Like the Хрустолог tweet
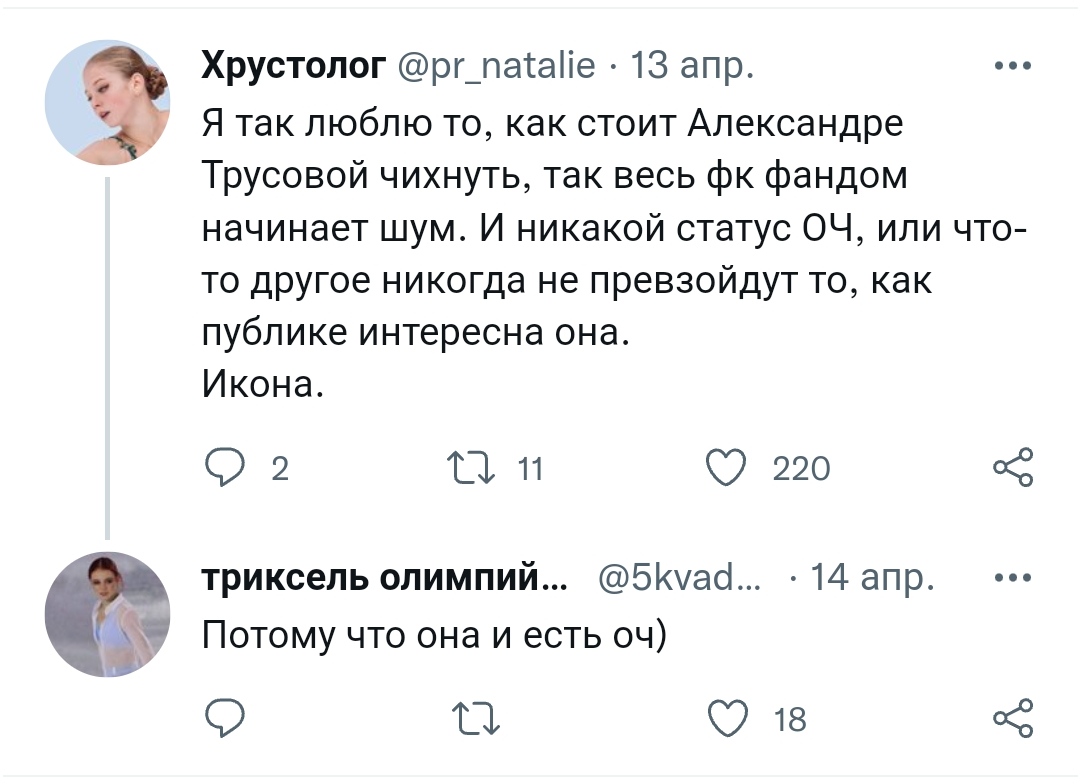 726,467
